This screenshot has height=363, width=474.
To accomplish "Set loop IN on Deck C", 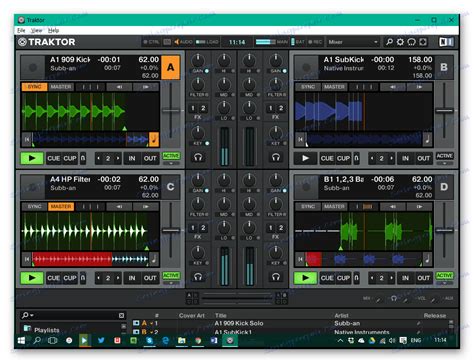I will (x=132, y=278).
